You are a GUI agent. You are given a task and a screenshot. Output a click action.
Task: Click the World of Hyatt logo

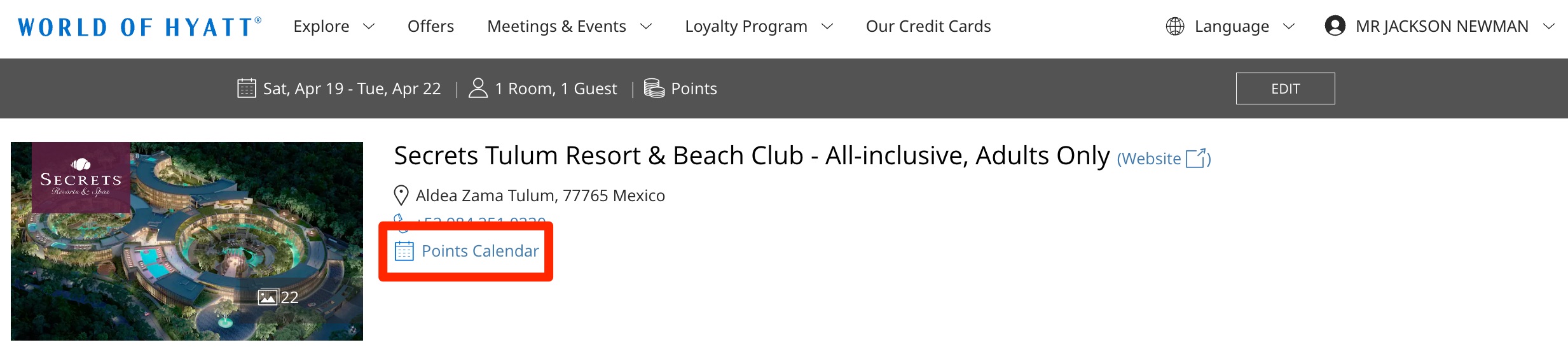click(139, 27)
